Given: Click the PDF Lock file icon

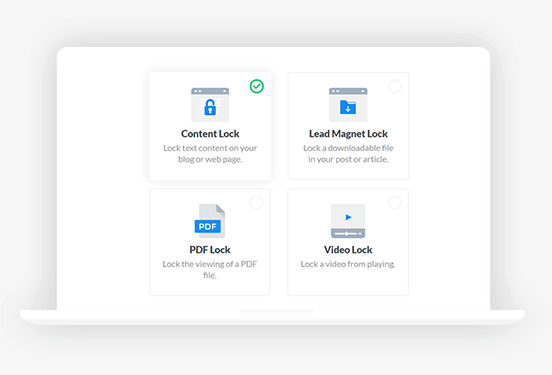Looking at the screenshot, I should tap(210, 221).
